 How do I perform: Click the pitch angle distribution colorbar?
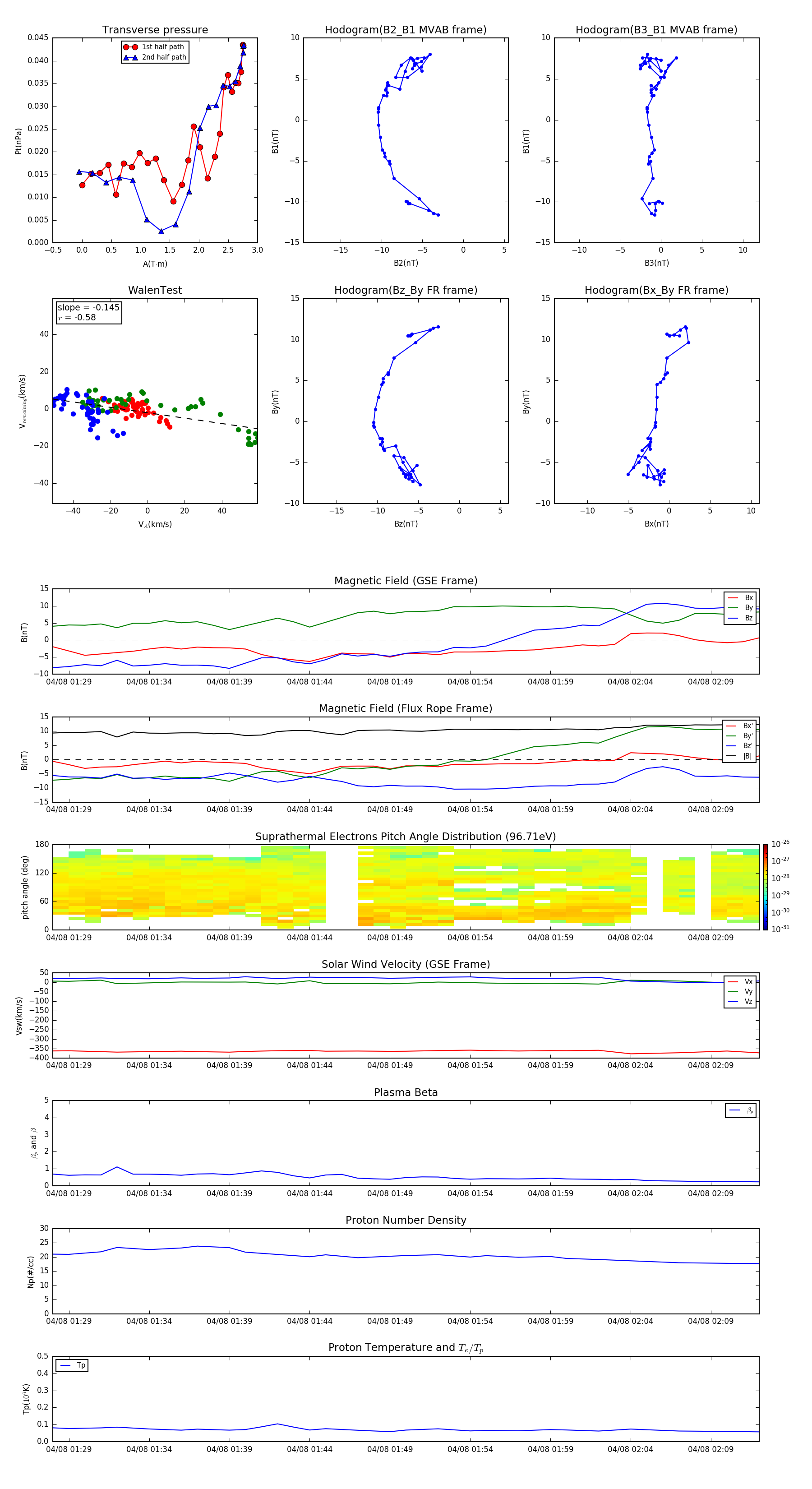[x=765, y=887]
